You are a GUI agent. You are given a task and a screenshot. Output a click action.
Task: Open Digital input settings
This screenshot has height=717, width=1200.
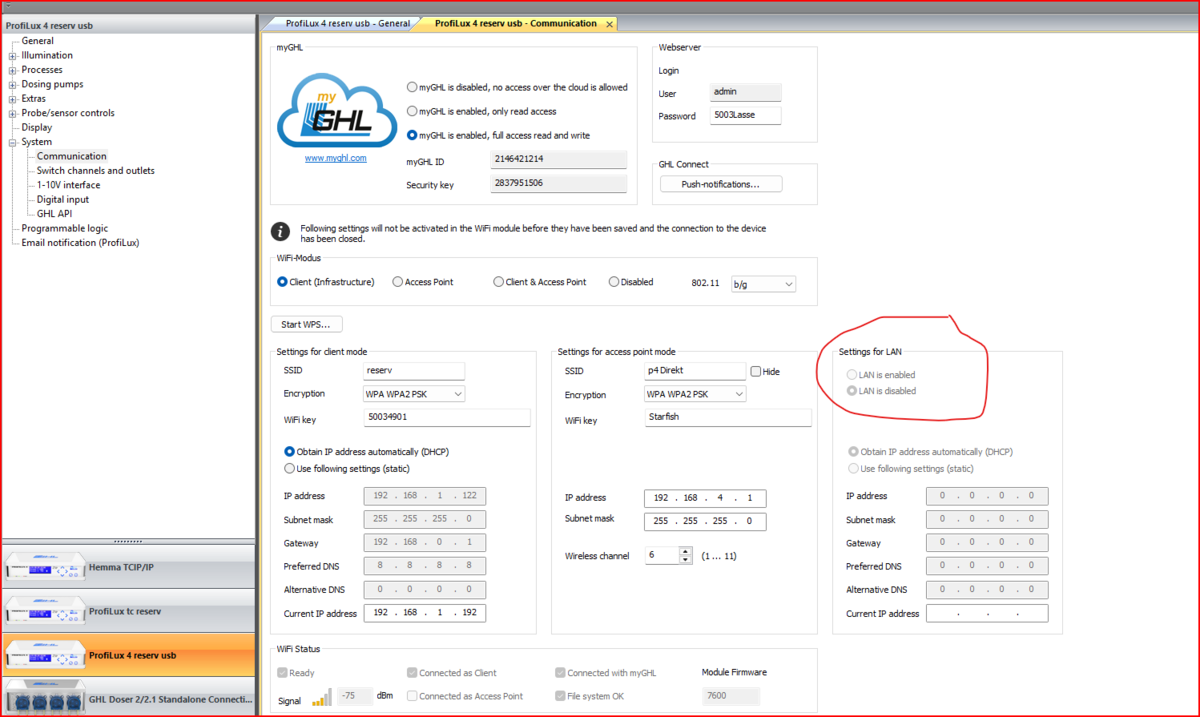(x=63, y=199)
